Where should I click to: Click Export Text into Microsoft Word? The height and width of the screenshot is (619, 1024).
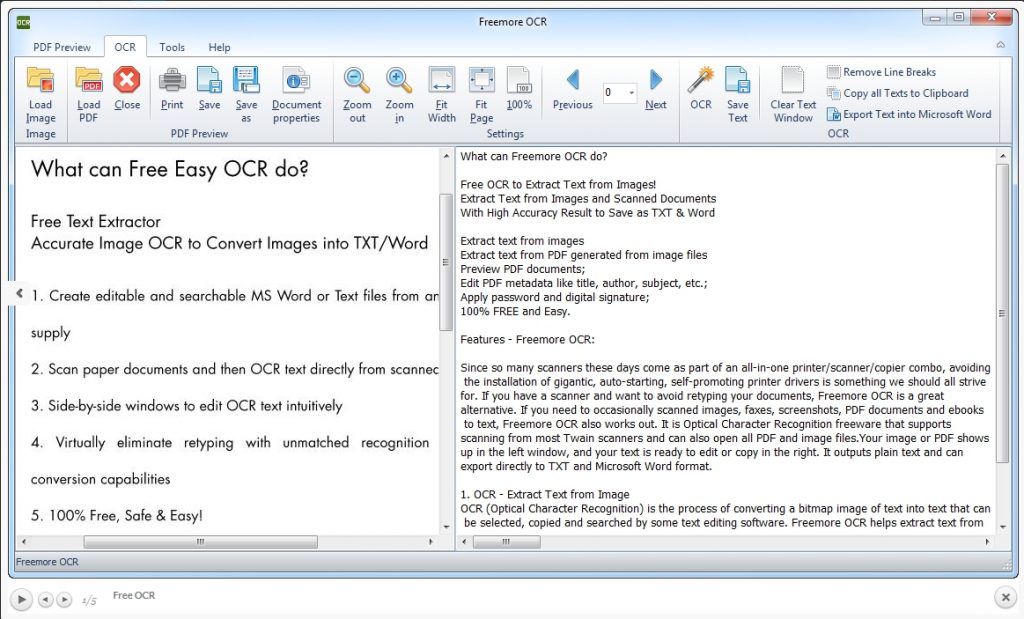click(x=908, y=114)
